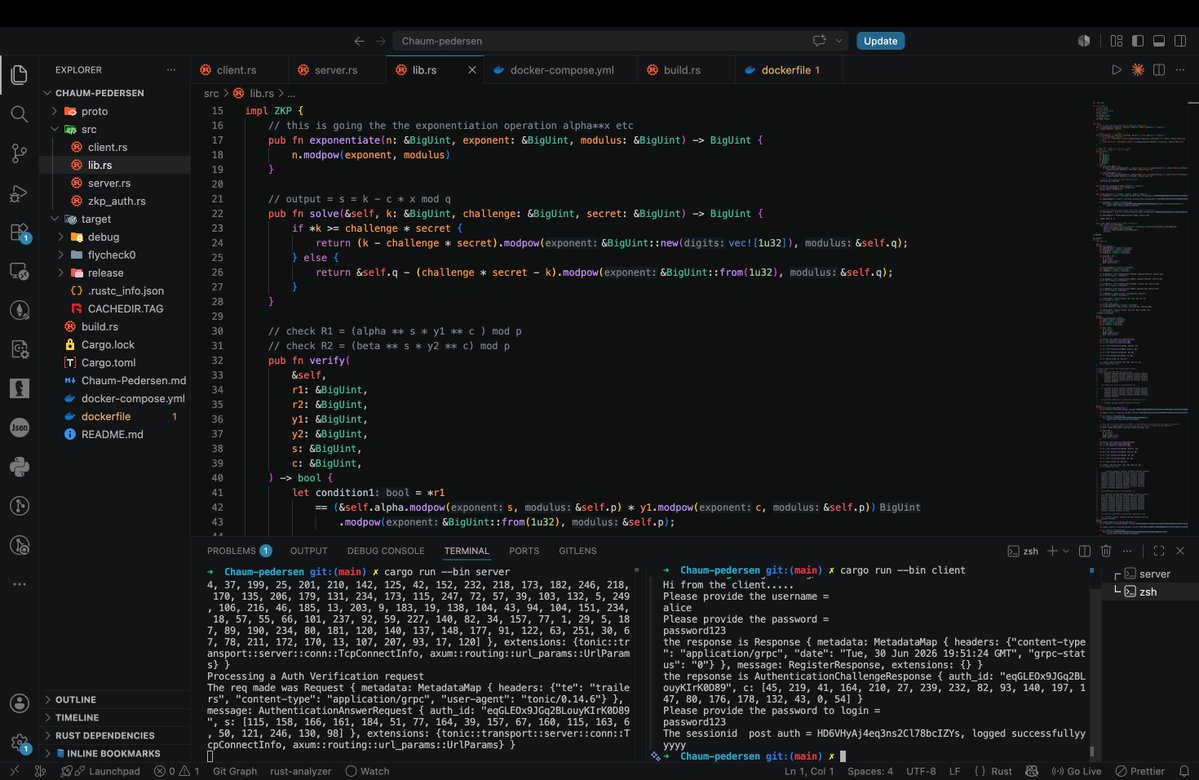Toggle bottom panel layout button
1199x780 pixels.
(1159, 41)
